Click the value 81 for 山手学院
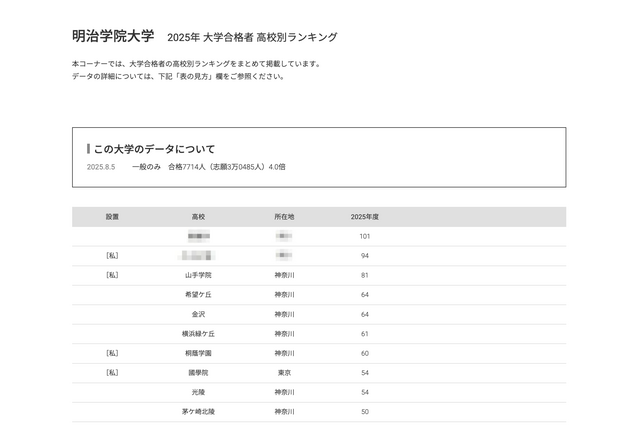This screenshot has width=640, height=426. pyautogui.click(x=364, y=275)
